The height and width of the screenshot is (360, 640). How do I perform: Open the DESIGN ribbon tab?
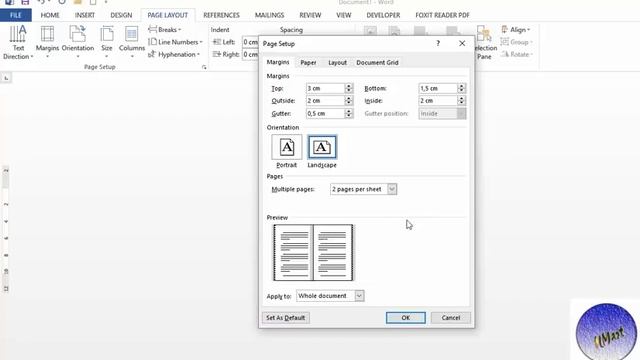121,15
